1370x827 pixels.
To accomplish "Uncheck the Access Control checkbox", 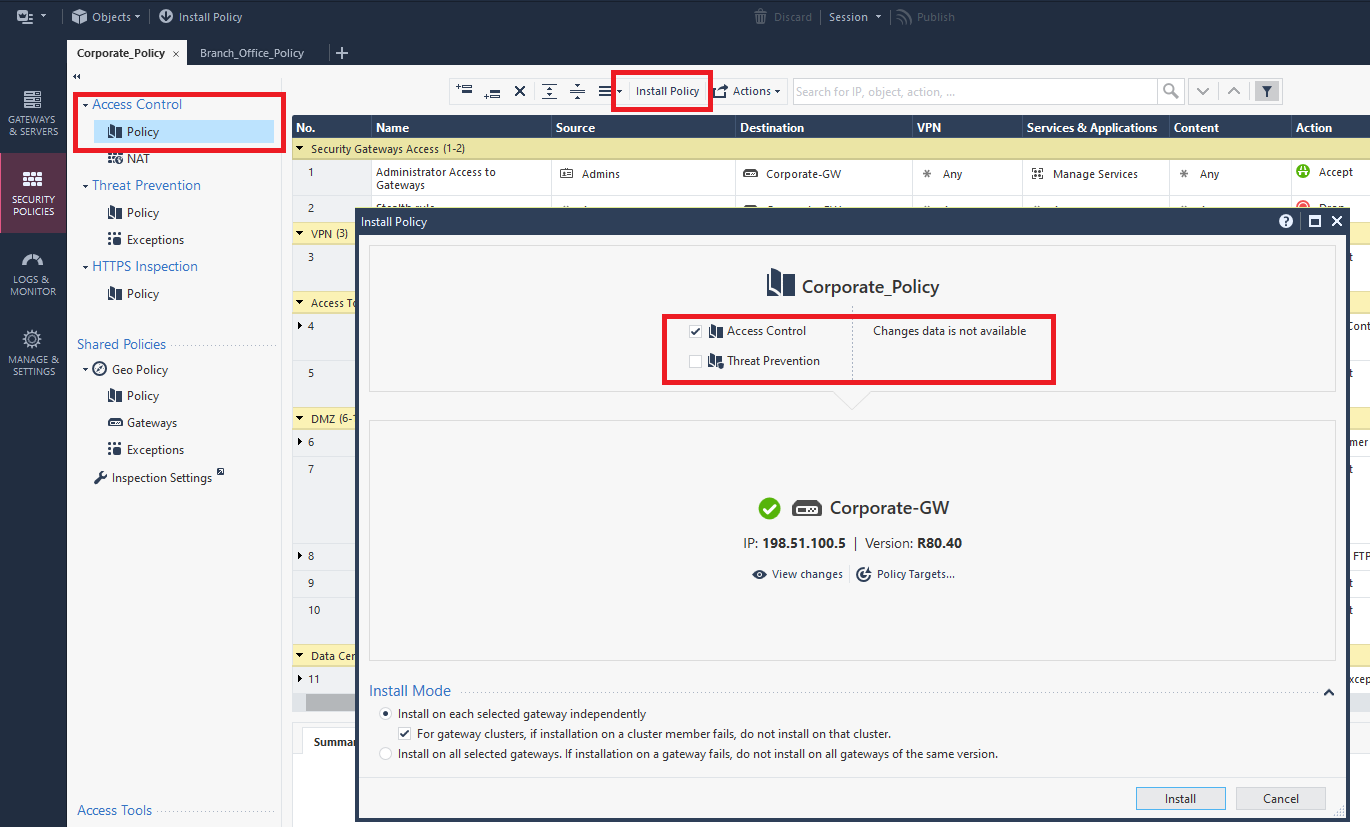I will coord(695,331).
